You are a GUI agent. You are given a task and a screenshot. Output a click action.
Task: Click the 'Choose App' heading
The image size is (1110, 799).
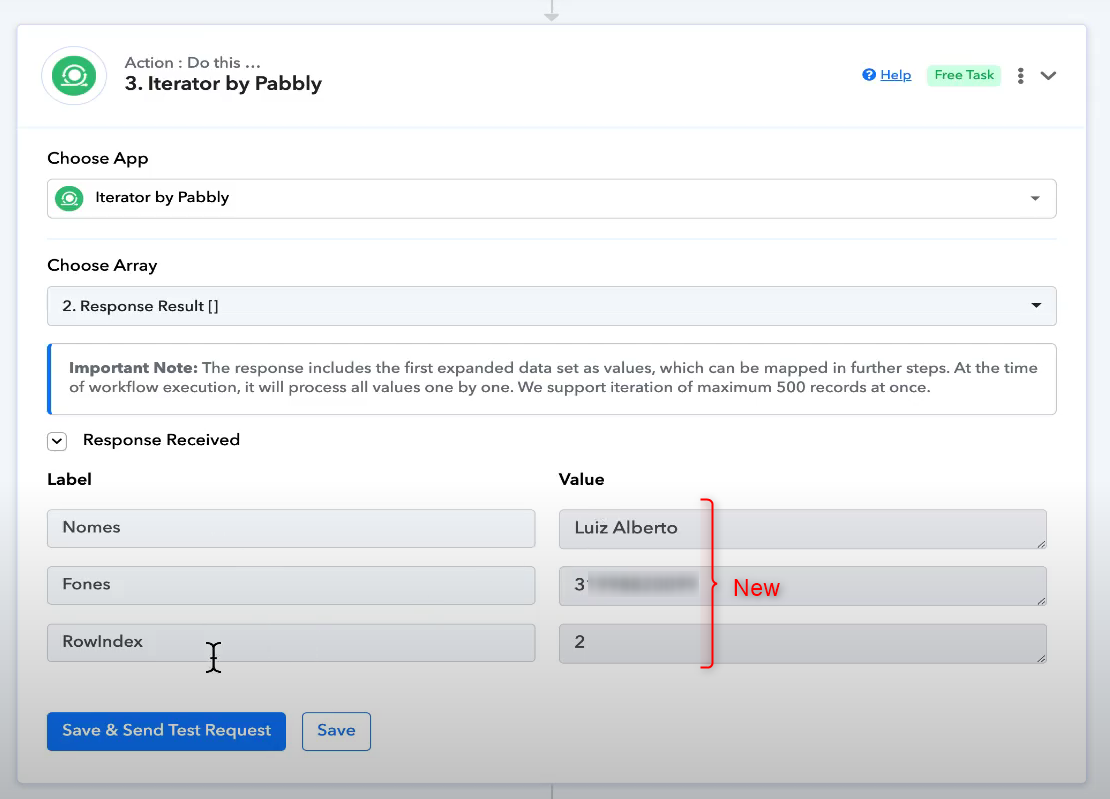[x=98, y=159]
